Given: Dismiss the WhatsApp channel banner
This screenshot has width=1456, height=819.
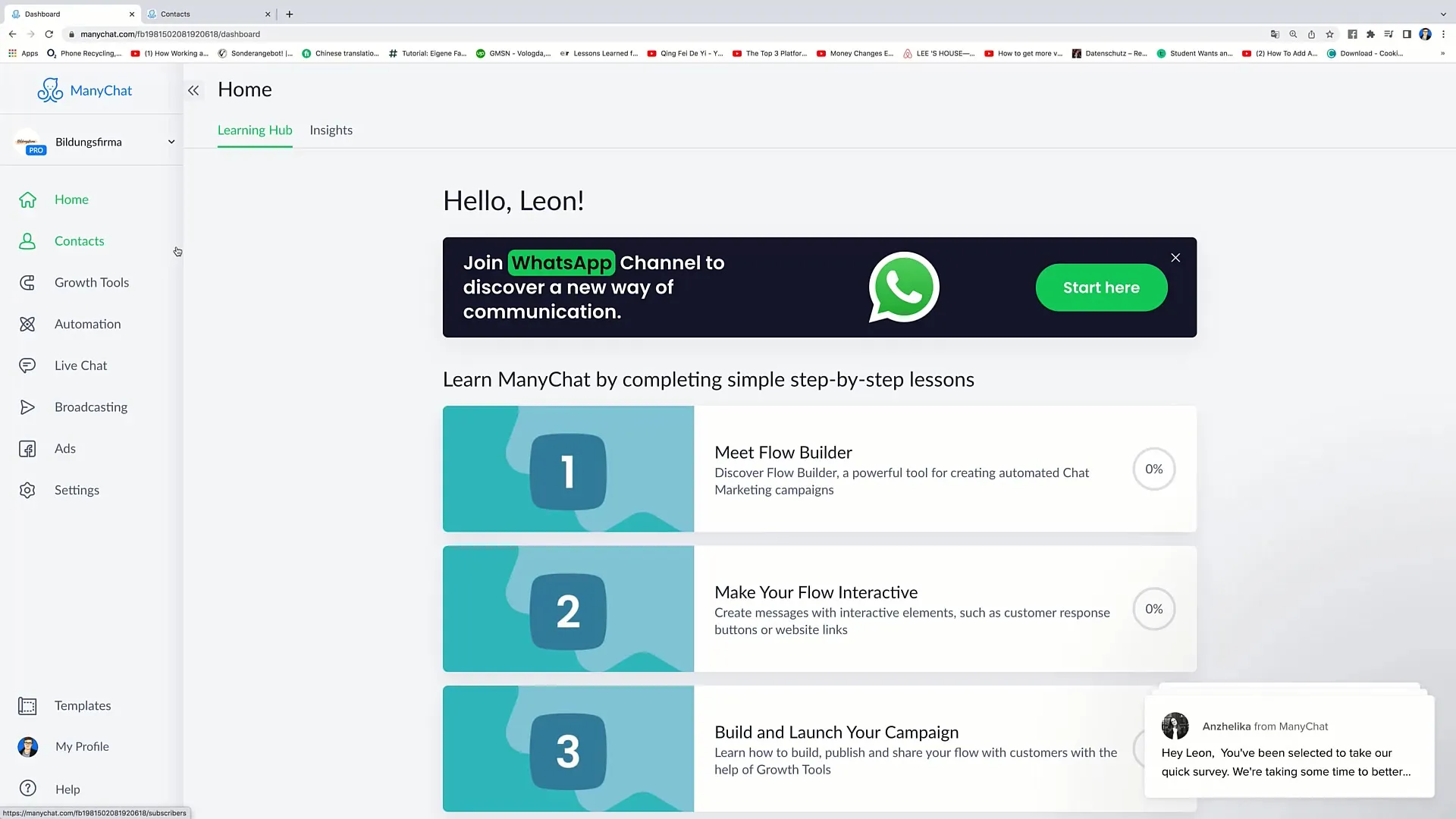Looking at the screenshot, I should 1175,258.
